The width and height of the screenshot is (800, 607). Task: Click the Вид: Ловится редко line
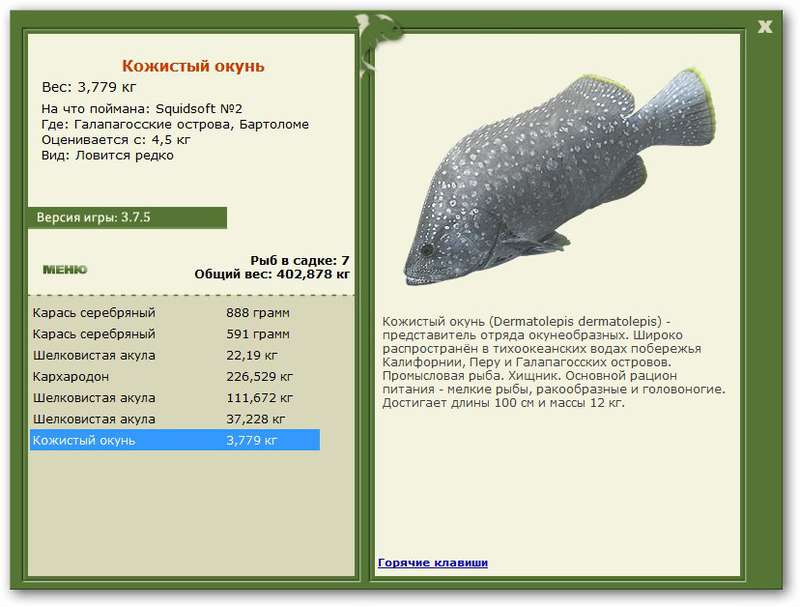(x=107, y=155)
